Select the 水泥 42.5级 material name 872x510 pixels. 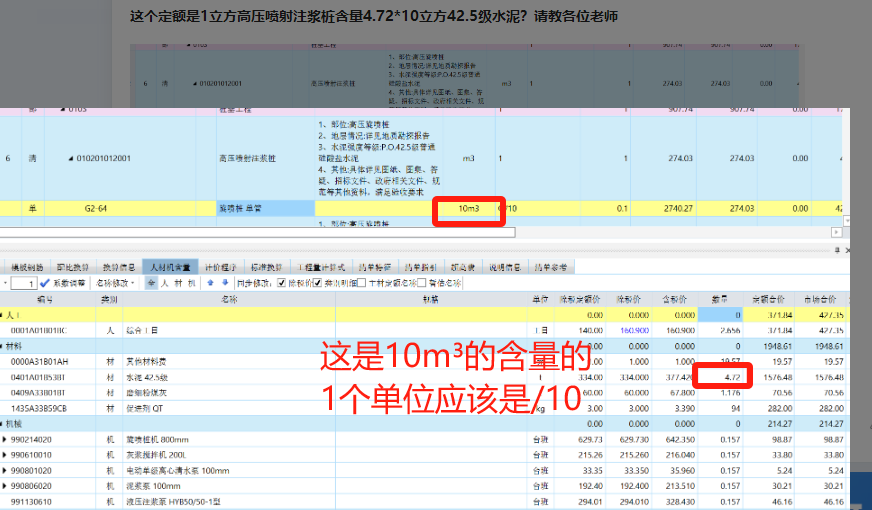click(x=147, y=377)
